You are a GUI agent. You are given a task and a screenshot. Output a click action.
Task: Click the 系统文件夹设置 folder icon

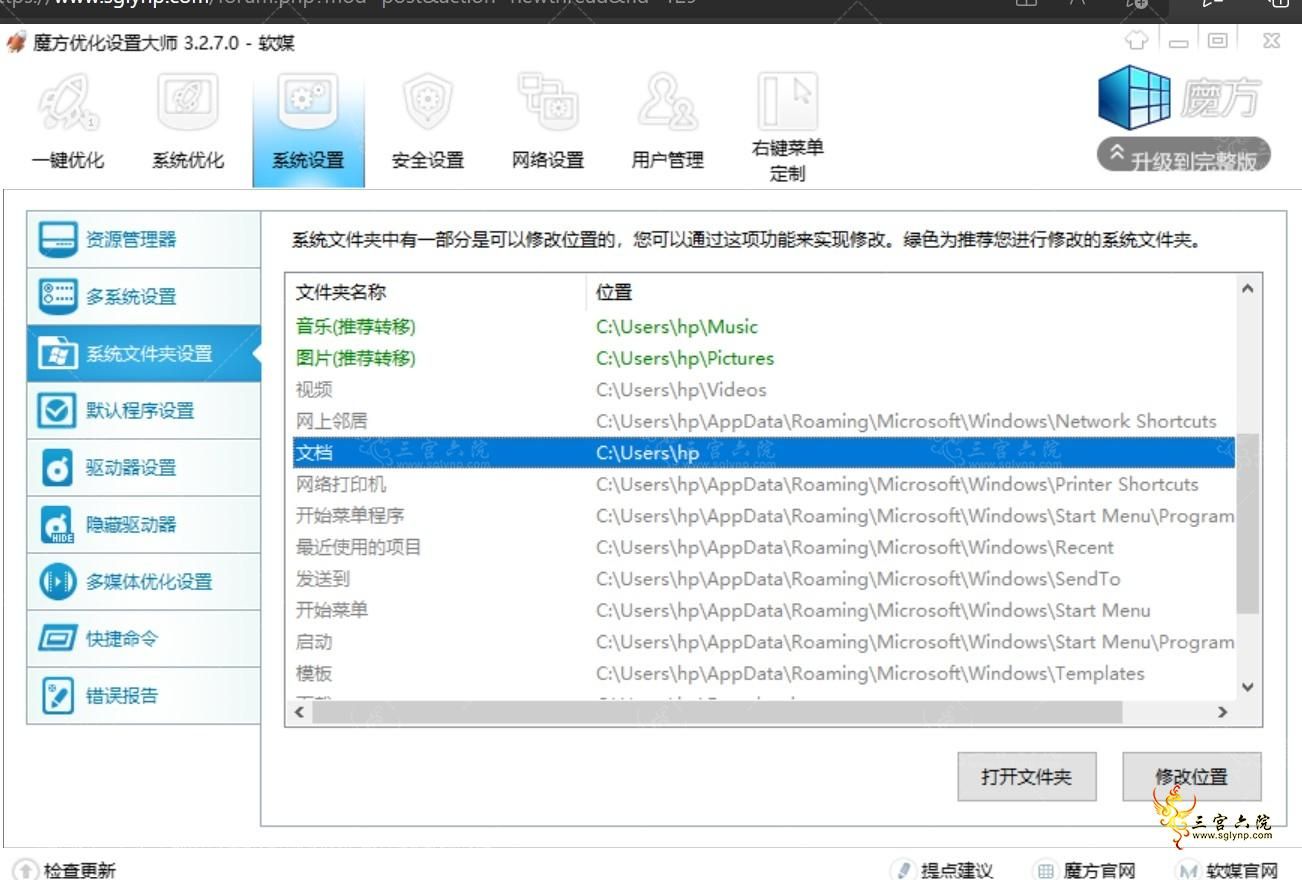(x=57, y=353)
